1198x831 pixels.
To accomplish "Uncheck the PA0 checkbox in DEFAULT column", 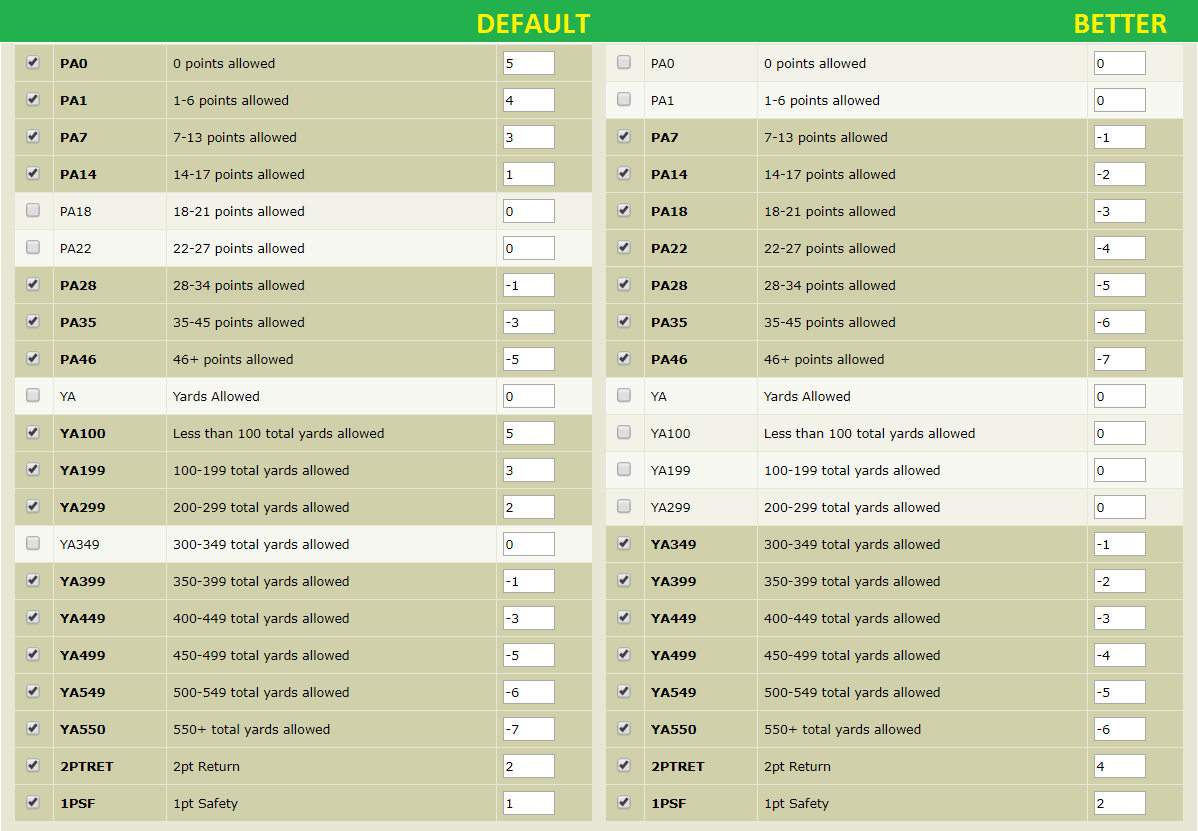I will (x=33, y=62).
